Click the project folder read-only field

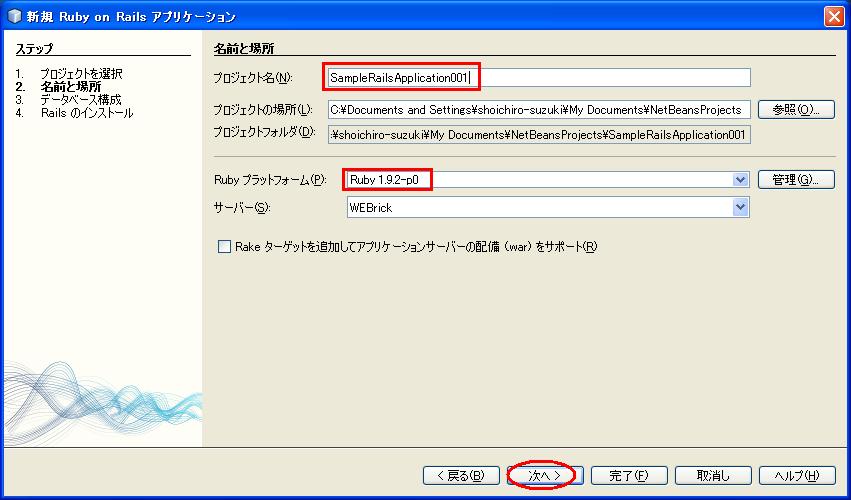tap(539, 135)
